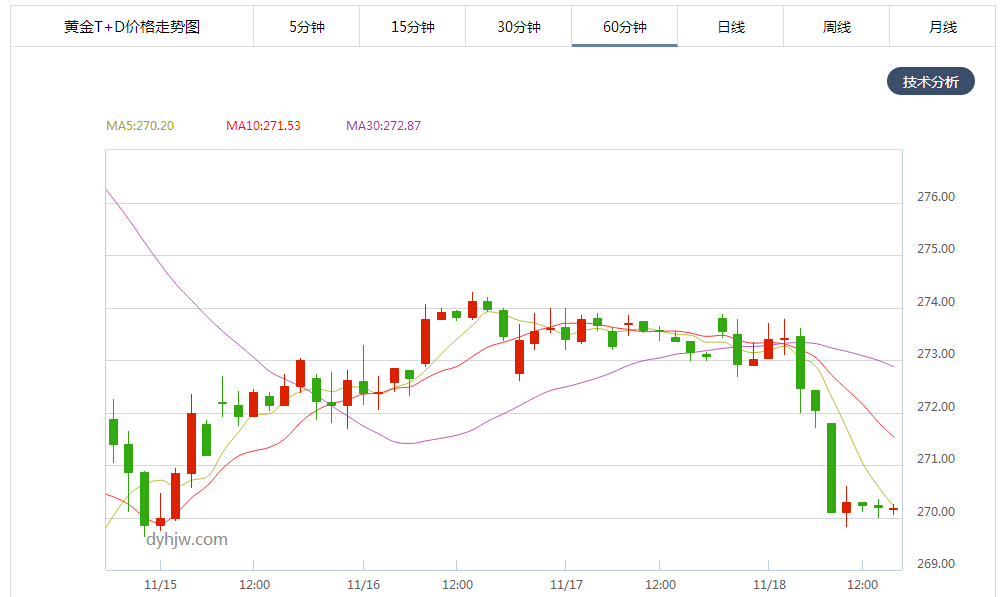1005x597 pixels.
Task: Select the 274.00 price level label
Action: click(935, 302)
